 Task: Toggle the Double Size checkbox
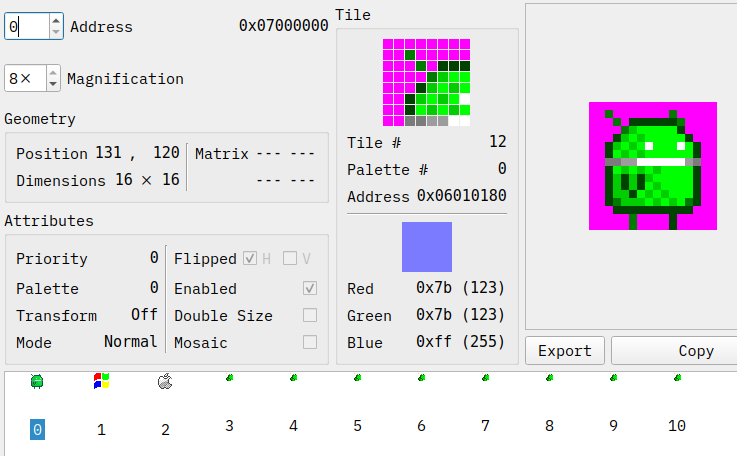tap(310, 316)
